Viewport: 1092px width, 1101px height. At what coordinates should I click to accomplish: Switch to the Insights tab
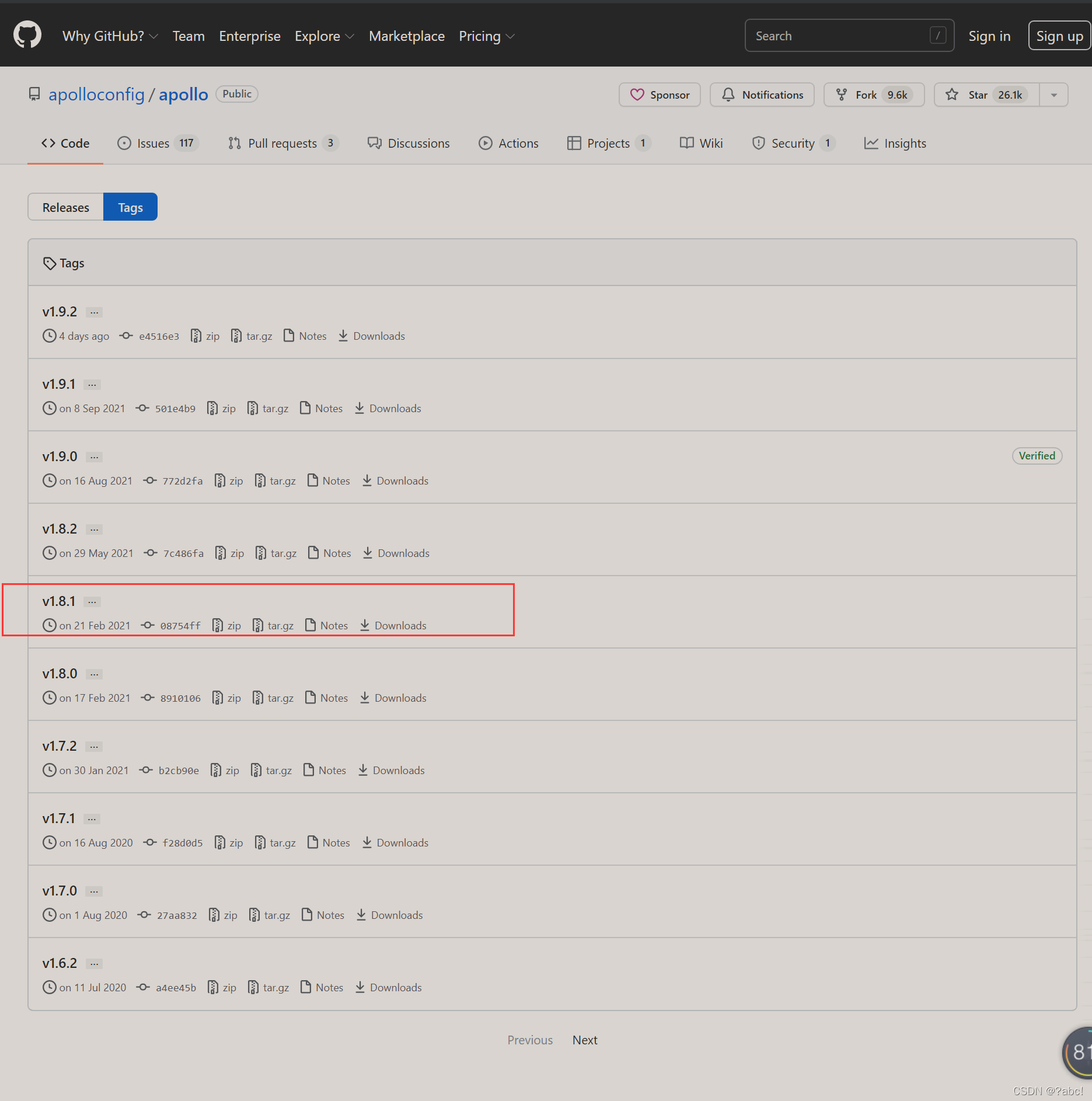point(895,143)
